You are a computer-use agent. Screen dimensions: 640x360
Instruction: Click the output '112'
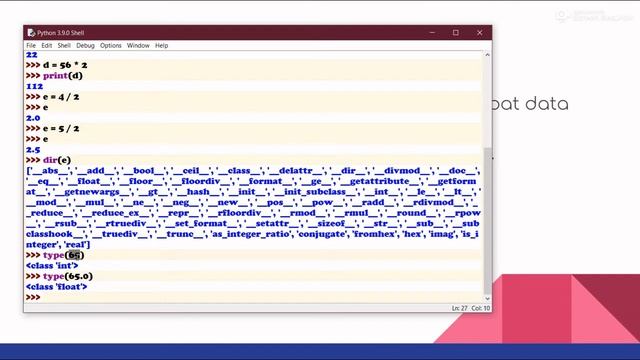click(34, 86)
